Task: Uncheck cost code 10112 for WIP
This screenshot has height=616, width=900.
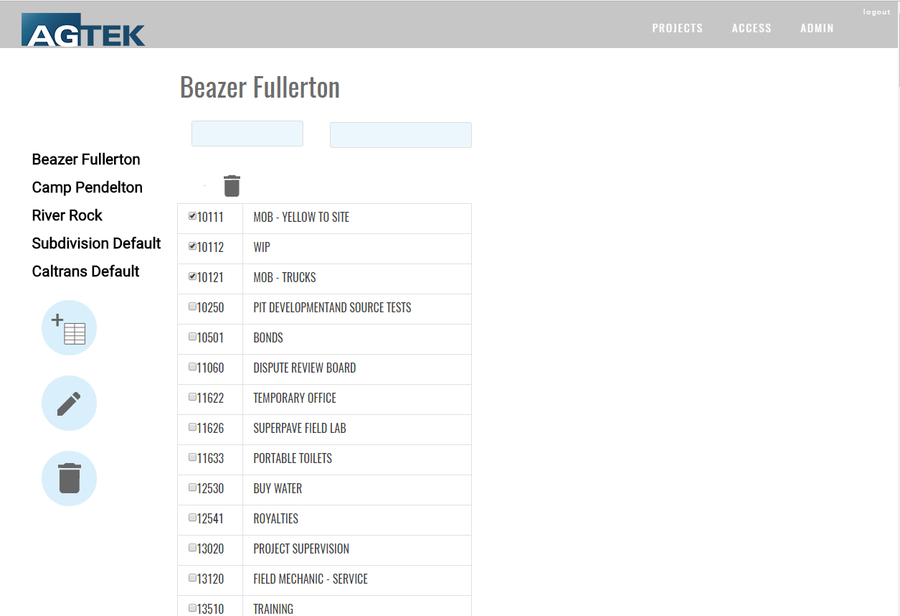Action: (191, 244)
